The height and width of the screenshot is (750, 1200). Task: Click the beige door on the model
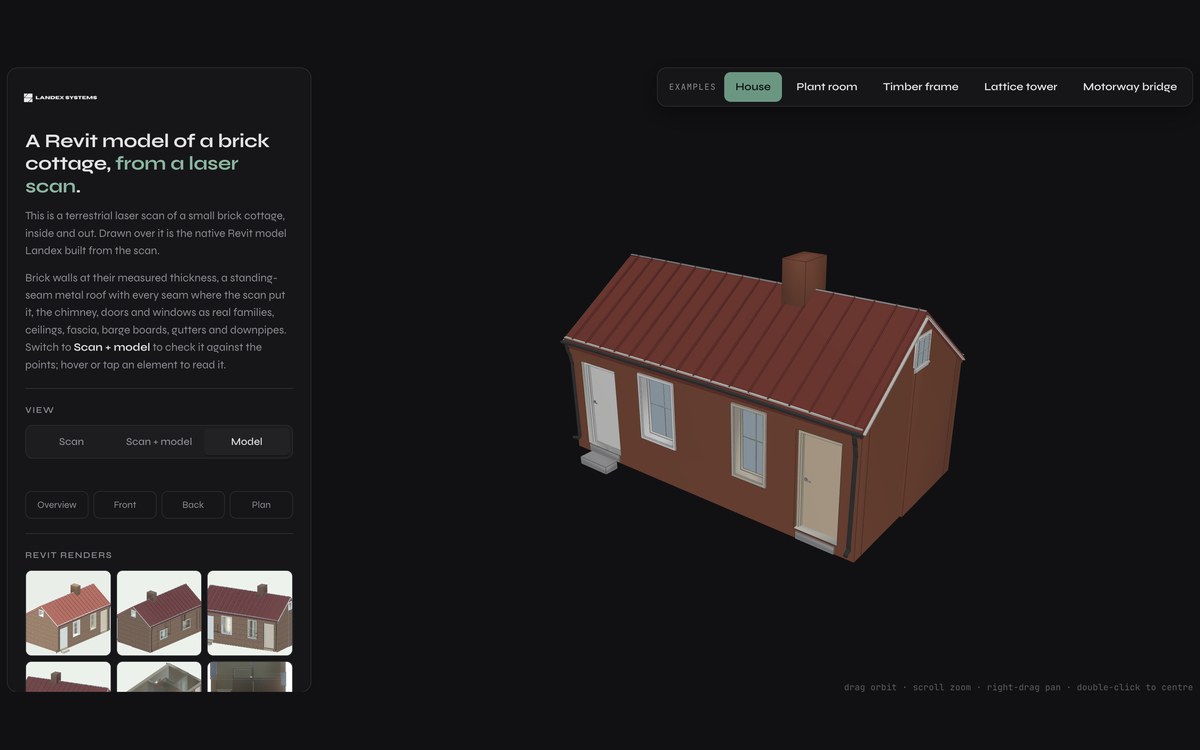click(x=818, y=486)
